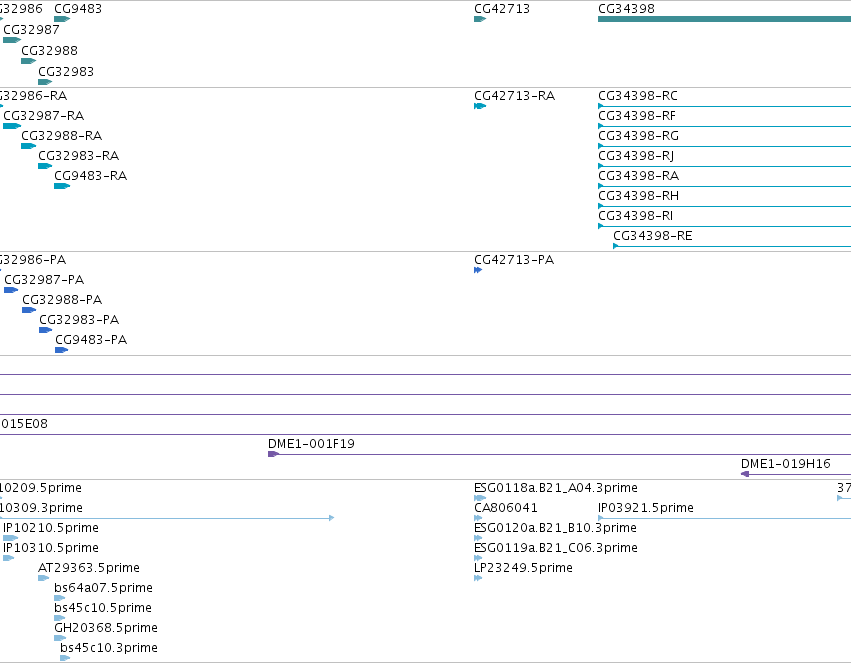Click EST AT29363.5prime
The height and width of the screenshot is (663, 851).
[43, 578]
